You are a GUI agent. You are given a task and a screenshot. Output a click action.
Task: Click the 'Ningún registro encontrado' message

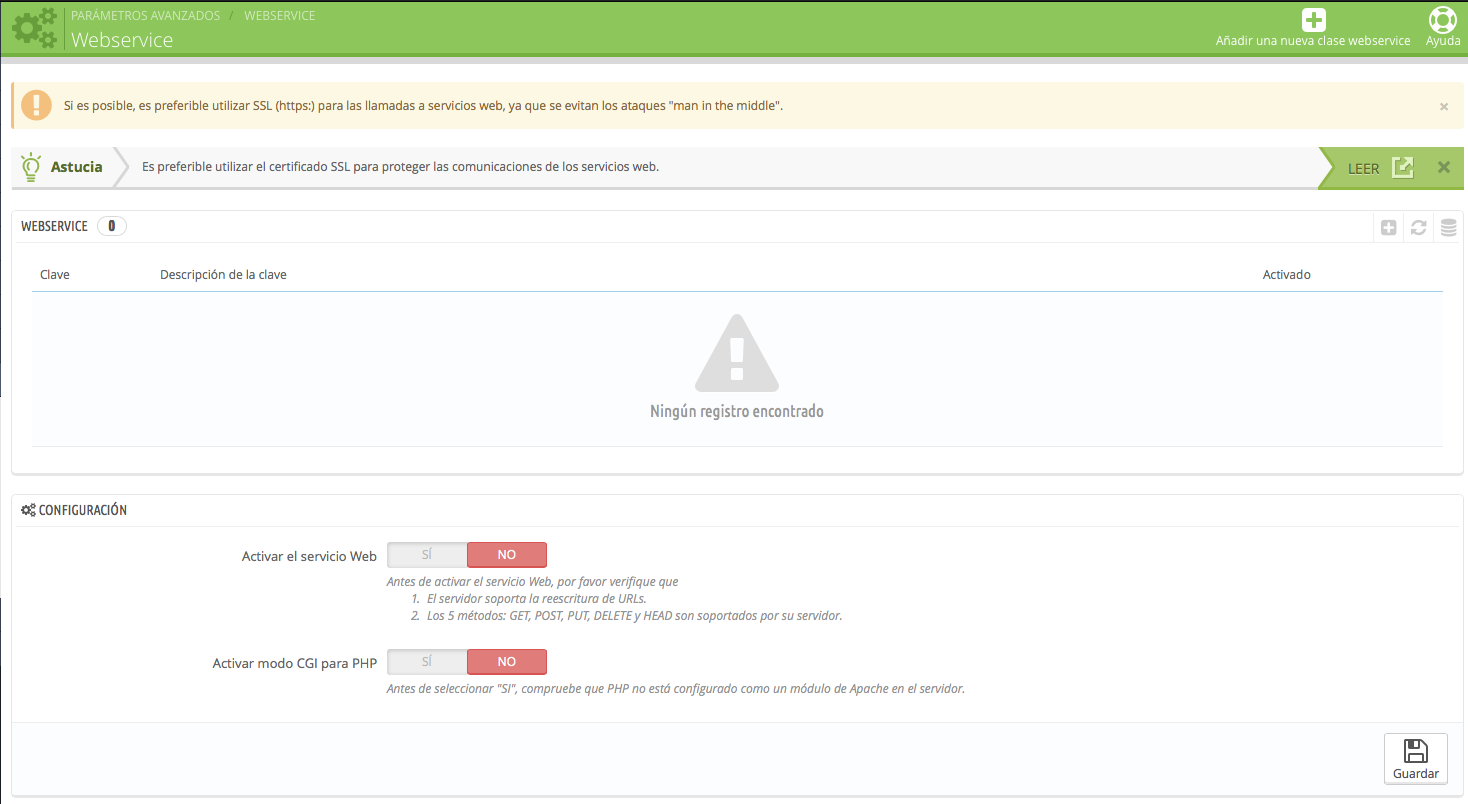click(737, 411)
